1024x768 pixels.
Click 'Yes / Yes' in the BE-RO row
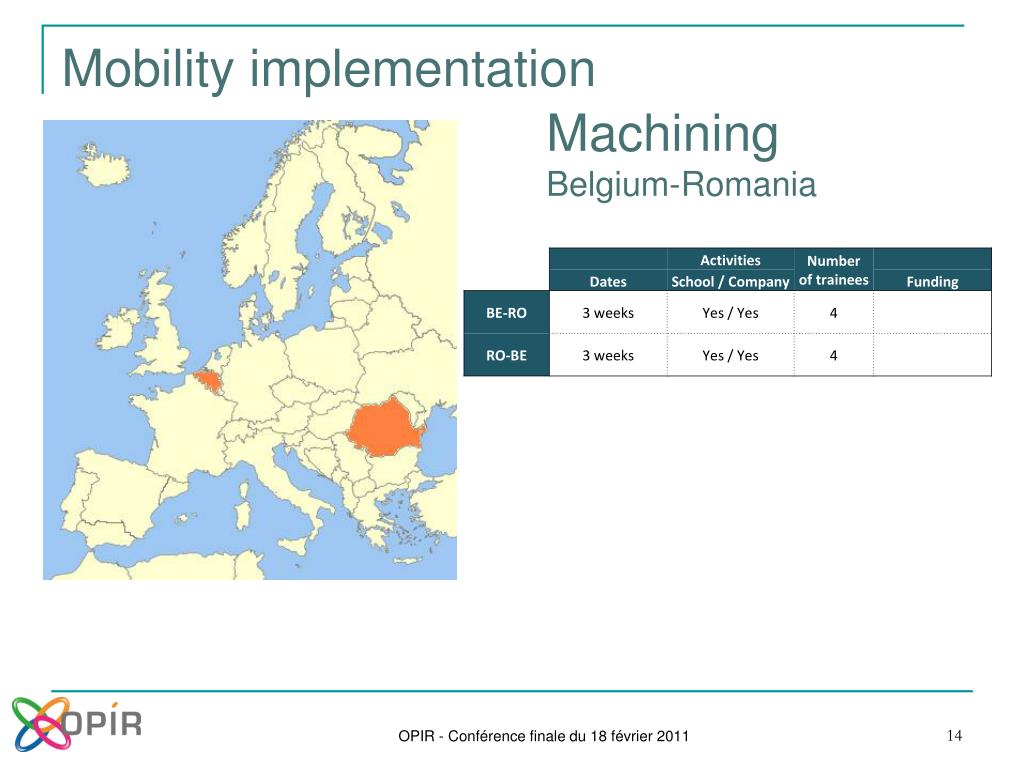point(730,313)
